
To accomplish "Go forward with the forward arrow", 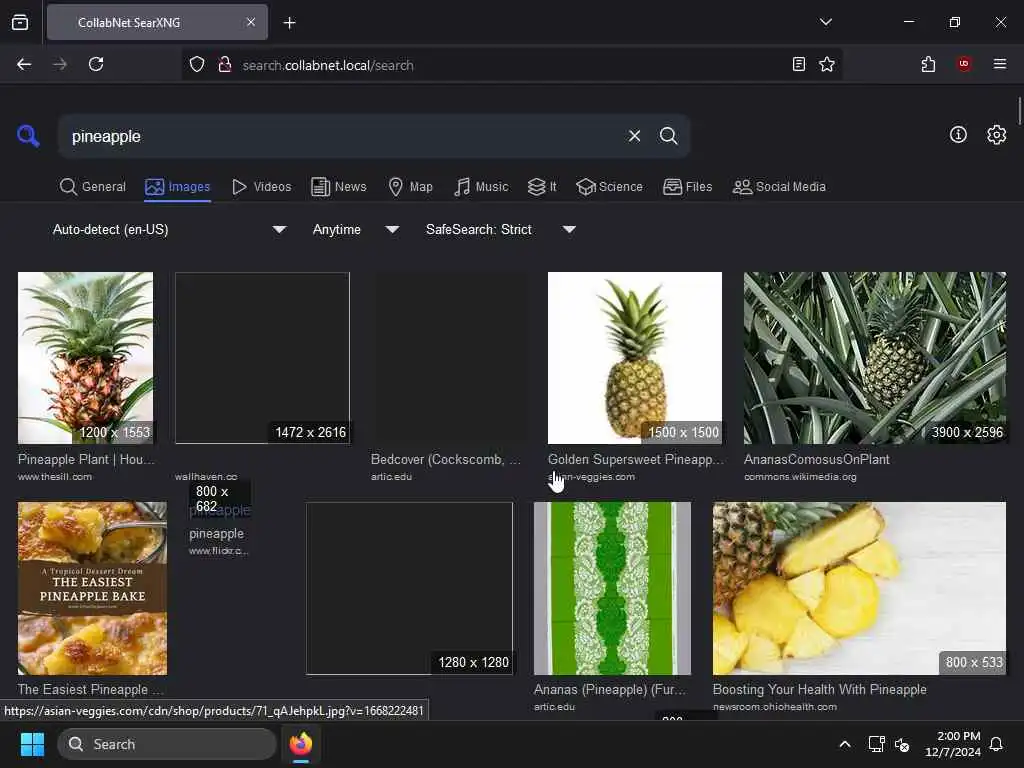I will coord(60,64).
